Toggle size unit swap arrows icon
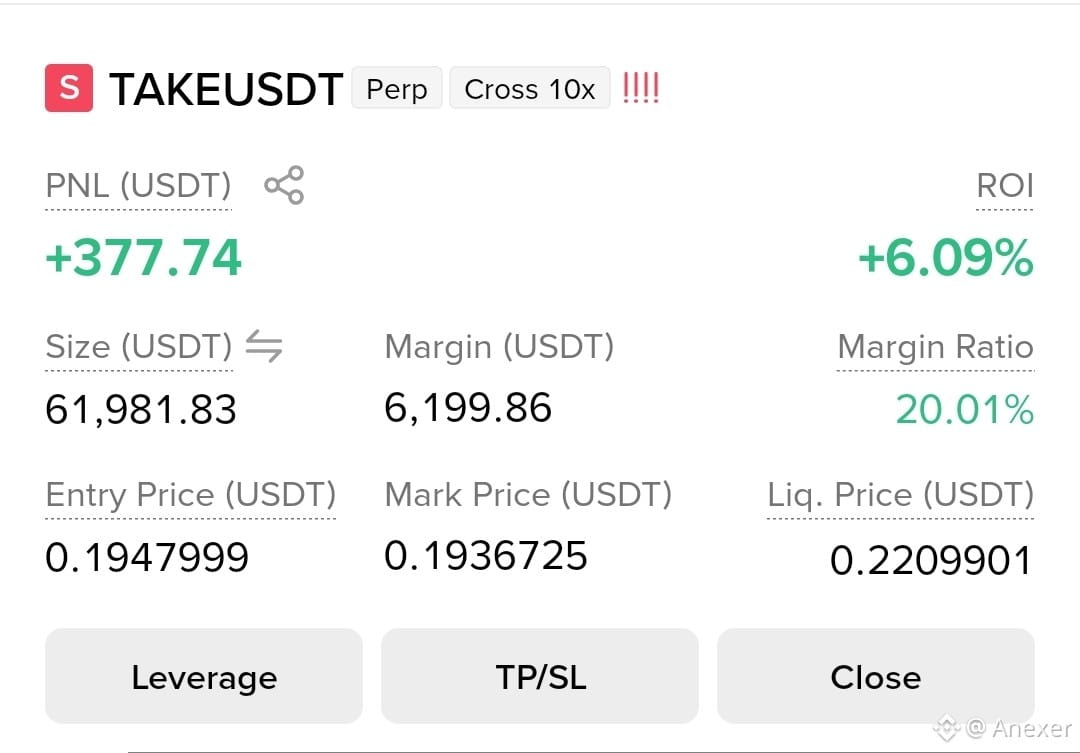 coord(264,346)
